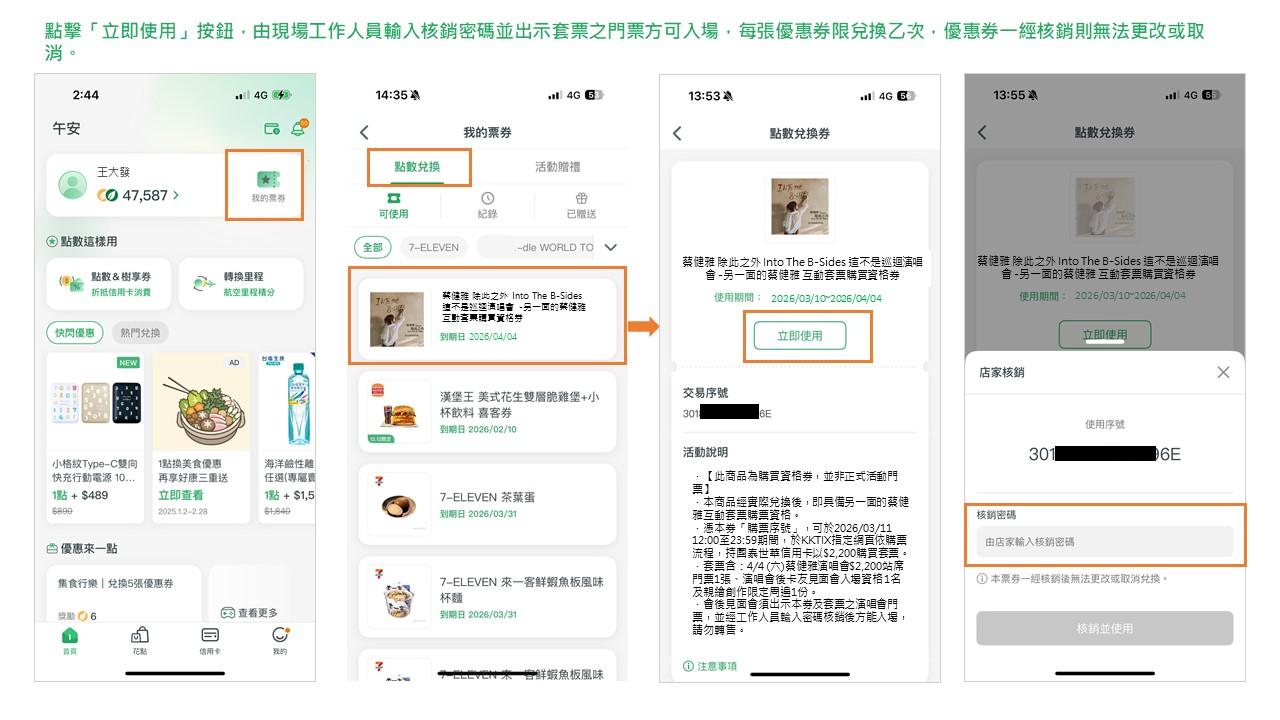The width and height of the screenshot is (1280, 720).
Task: Tap the cup noodle coupon thumbnail
Action: 398,597
